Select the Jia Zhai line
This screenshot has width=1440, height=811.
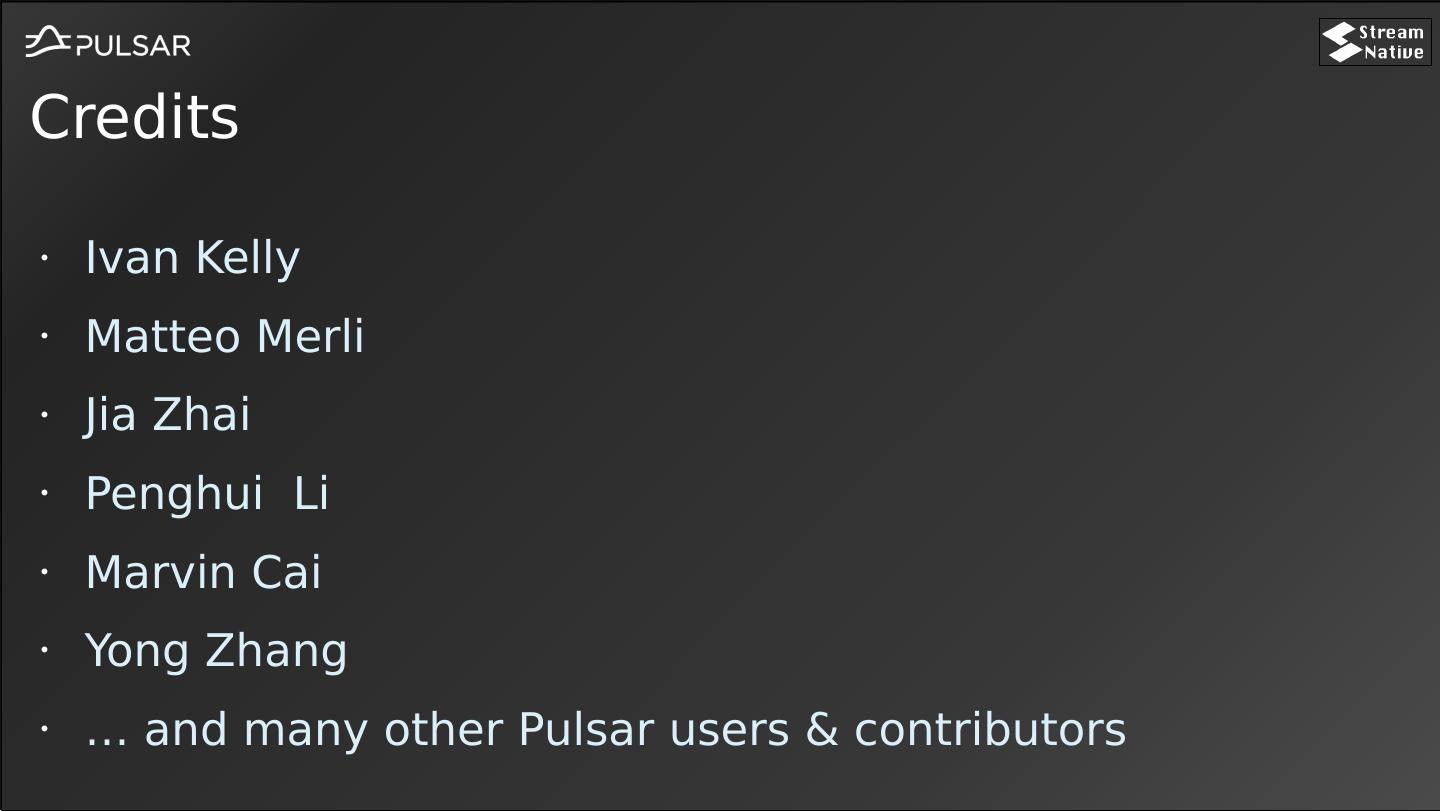tap(167, 415)
